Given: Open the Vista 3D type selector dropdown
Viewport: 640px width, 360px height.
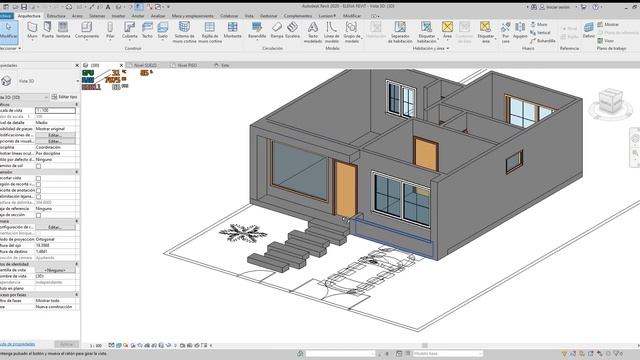Looking at the screenshot, I should click(78, 81).
